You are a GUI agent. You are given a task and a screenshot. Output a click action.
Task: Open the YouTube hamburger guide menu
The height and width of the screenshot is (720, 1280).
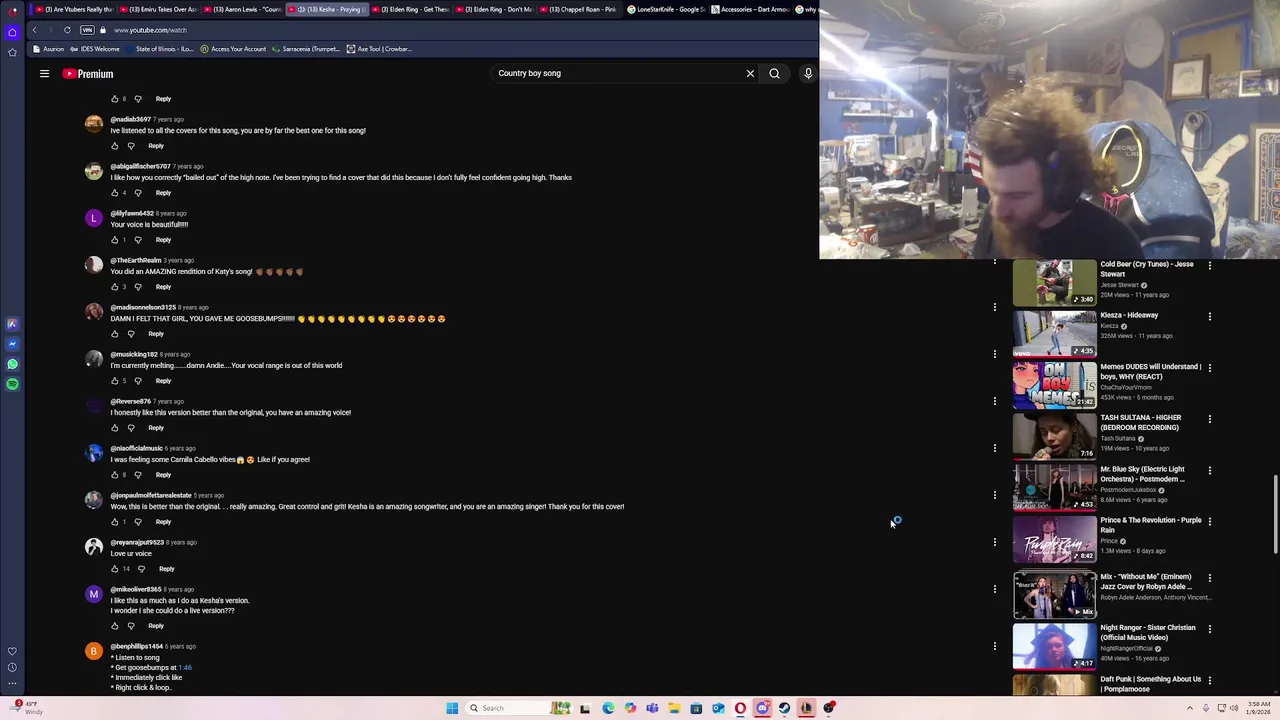click(x=44, y=73)
